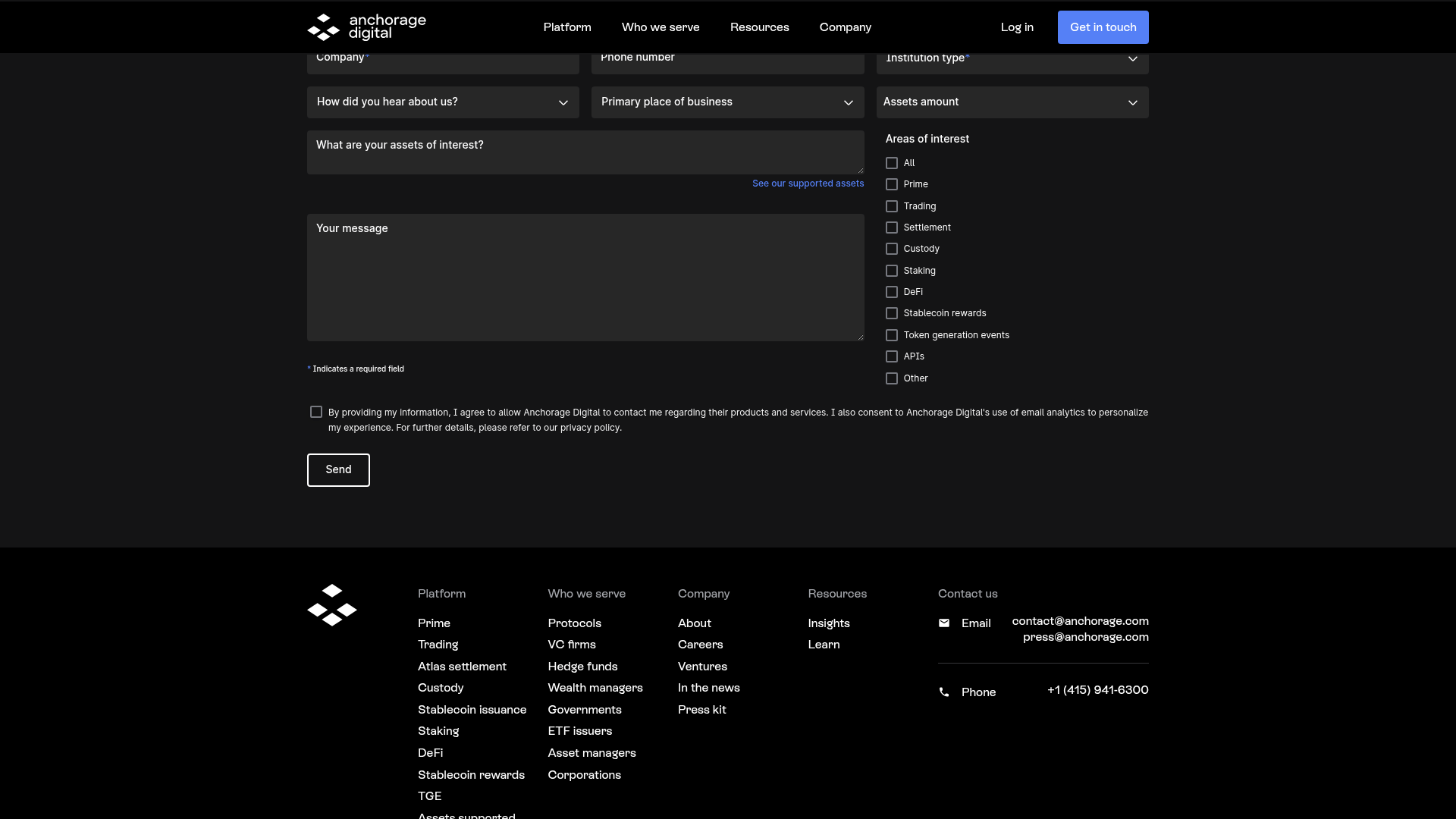
Task: Open the Hedge funds footer link
Action: pos(582,667)
